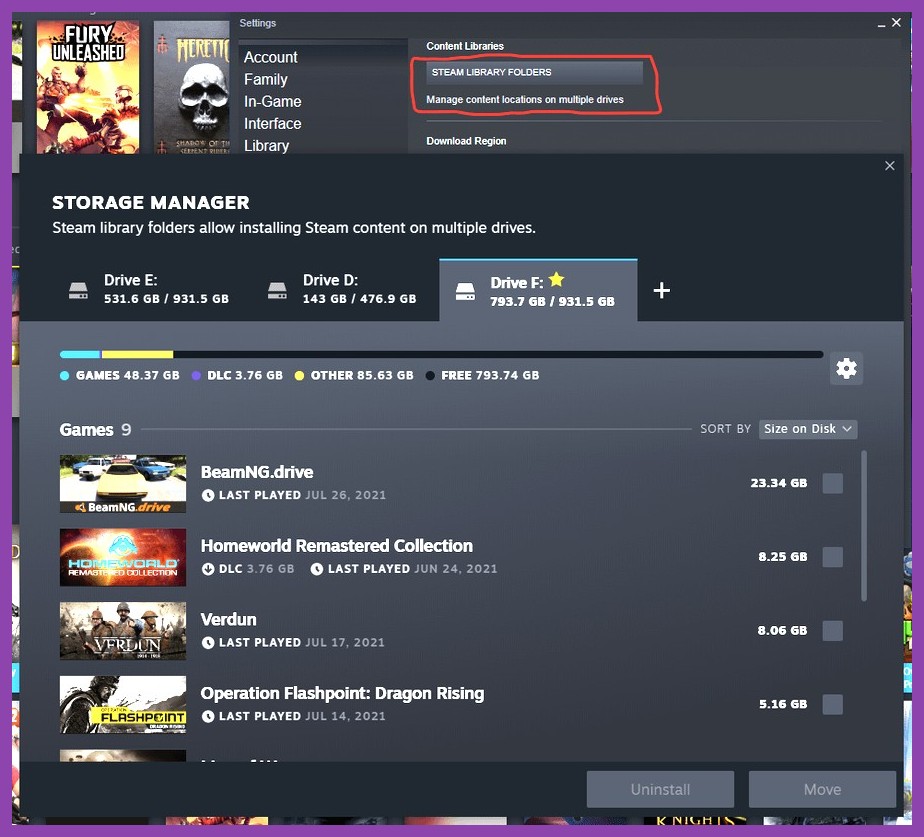Click the games list scrollbar
924x837 pixels.
864,526
